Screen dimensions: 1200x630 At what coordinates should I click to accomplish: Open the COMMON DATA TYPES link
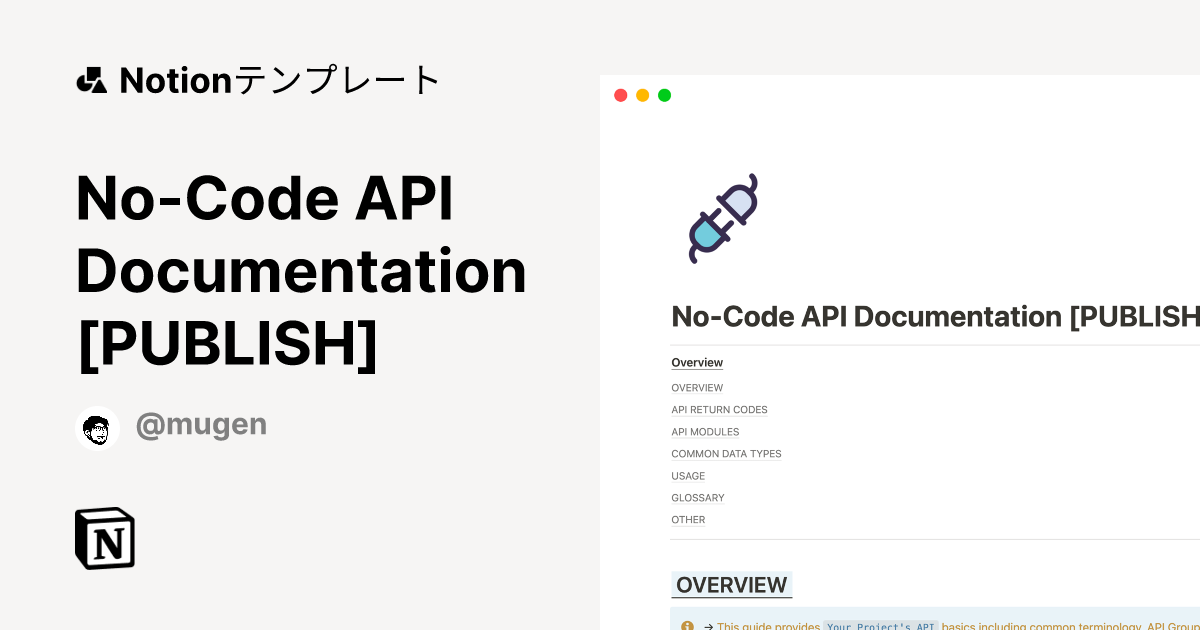click(x=726, y=453)
